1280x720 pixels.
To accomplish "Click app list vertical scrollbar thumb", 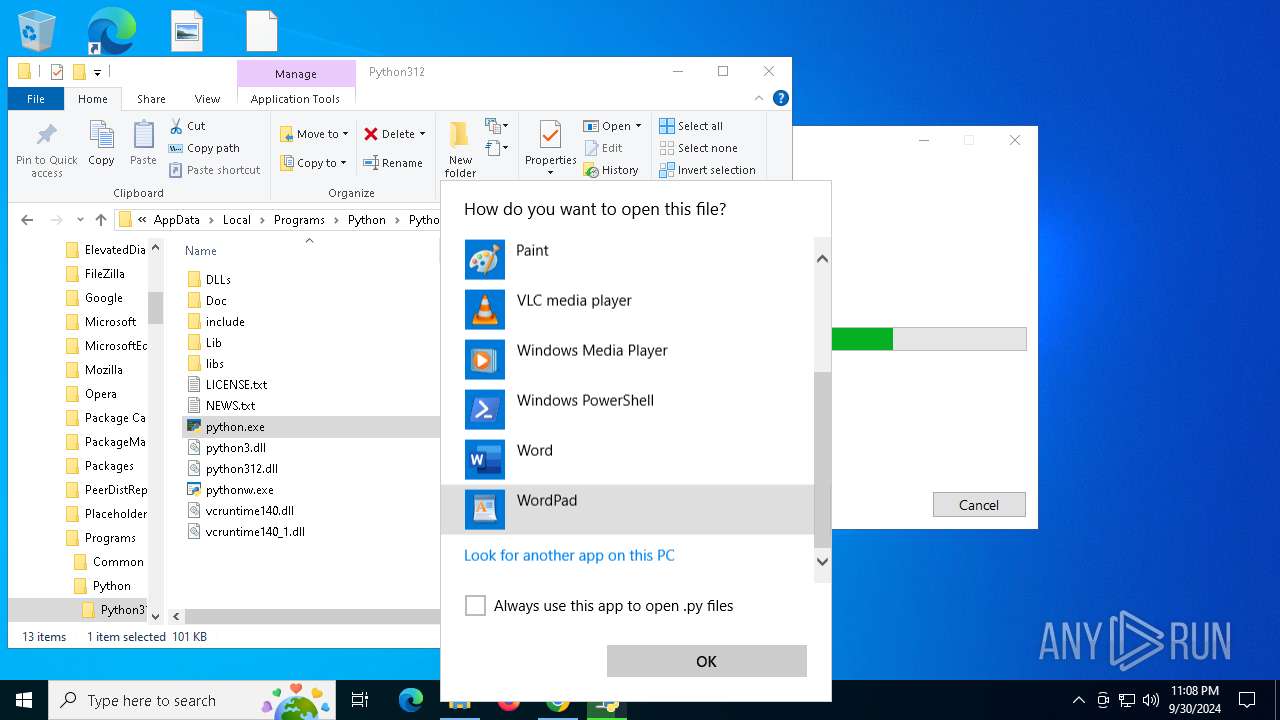I will 822,459.
